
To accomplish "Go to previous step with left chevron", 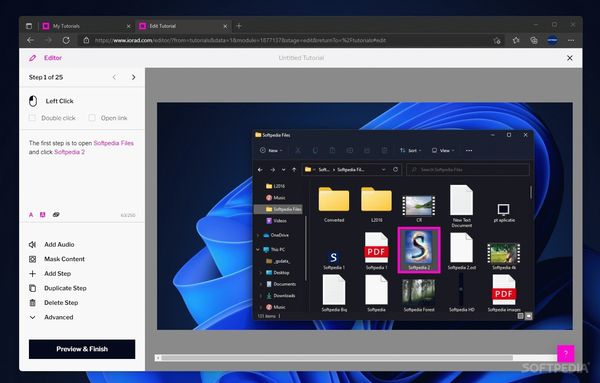I will point(114,77).
